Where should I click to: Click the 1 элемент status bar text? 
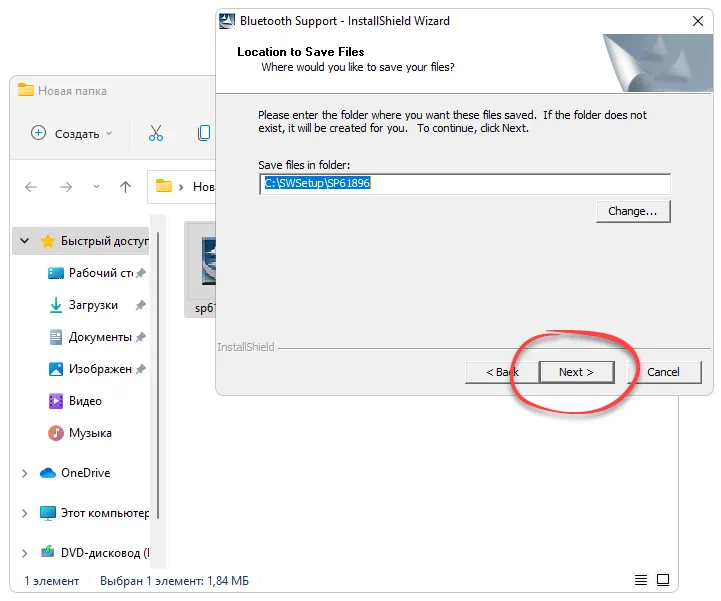click(x=52, y=581)
